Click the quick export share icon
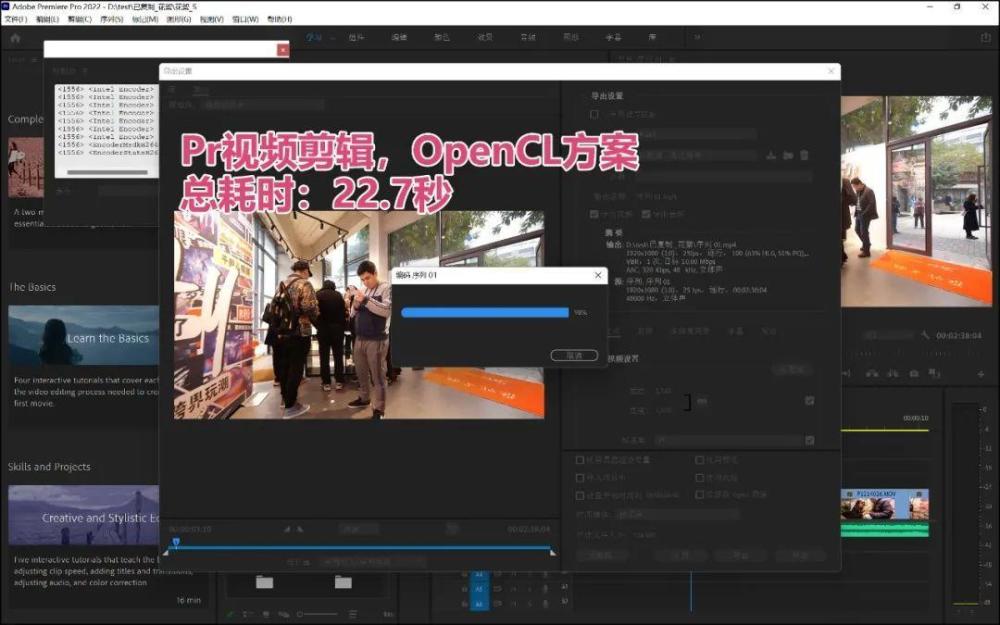 coord(985,38)
